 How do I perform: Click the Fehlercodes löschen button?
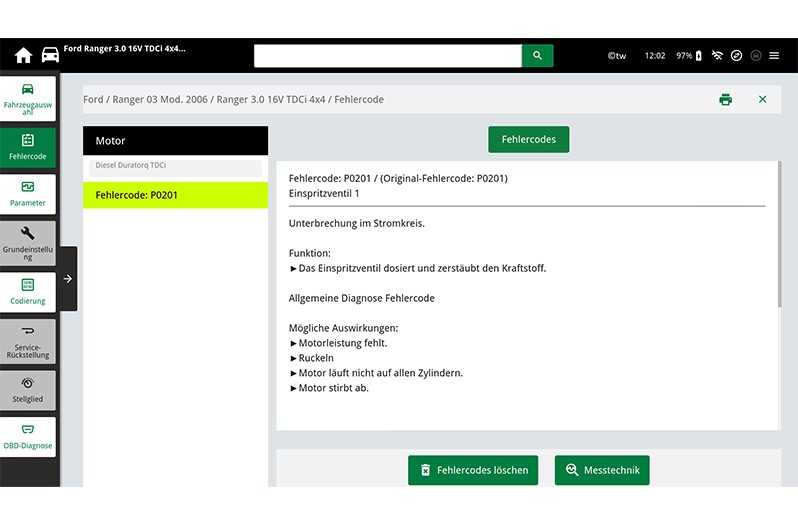coord(473,470)
